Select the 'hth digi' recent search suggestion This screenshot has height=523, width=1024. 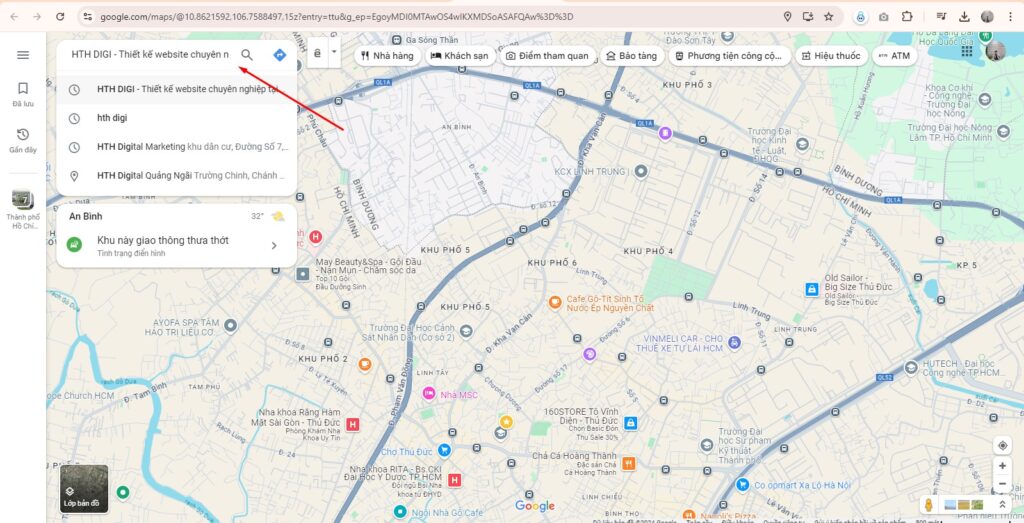click(x=177, y=118)
